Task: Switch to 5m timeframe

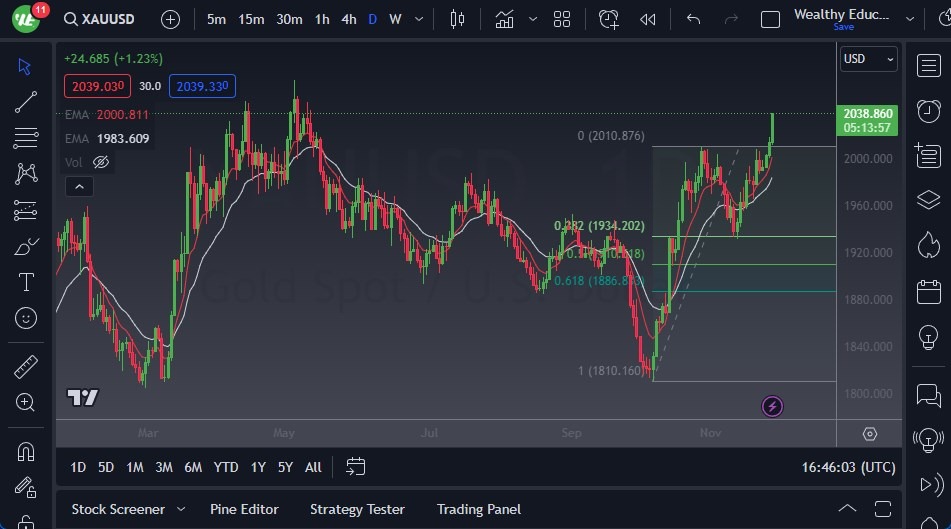Action: [x=216, y=19]
